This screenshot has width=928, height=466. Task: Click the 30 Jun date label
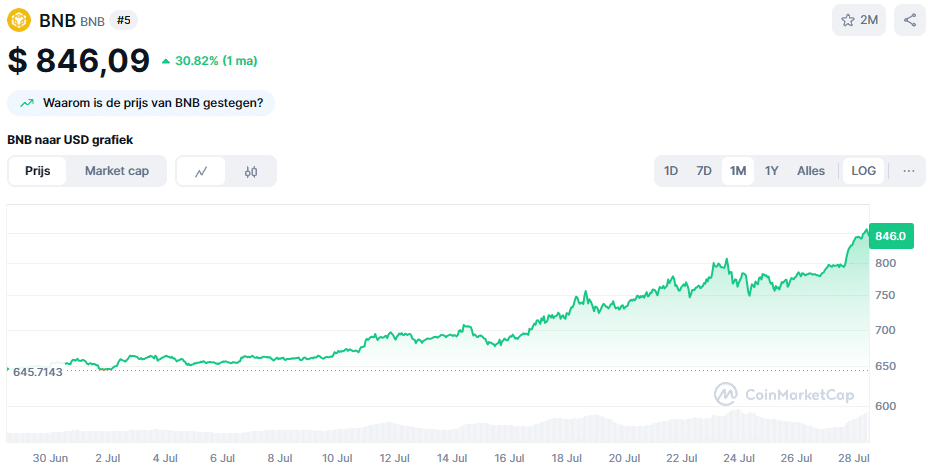click(50, 458)
